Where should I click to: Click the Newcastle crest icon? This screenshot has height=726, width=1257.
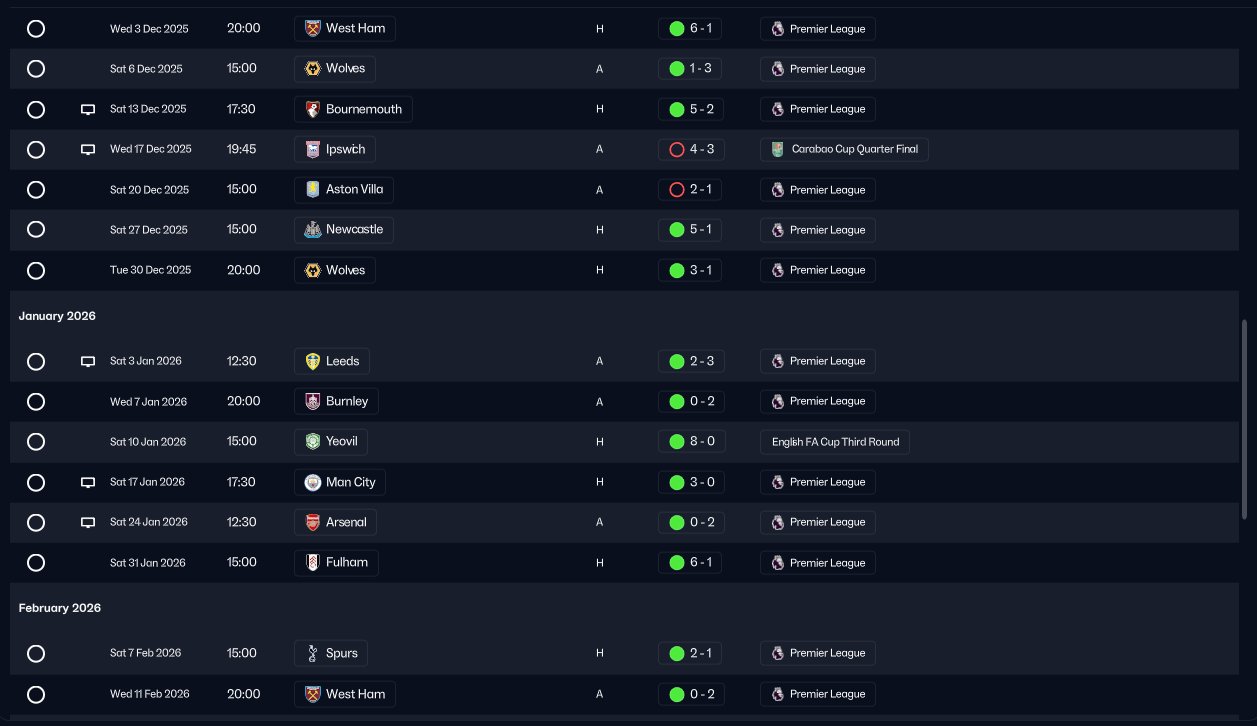coord(312,229)
